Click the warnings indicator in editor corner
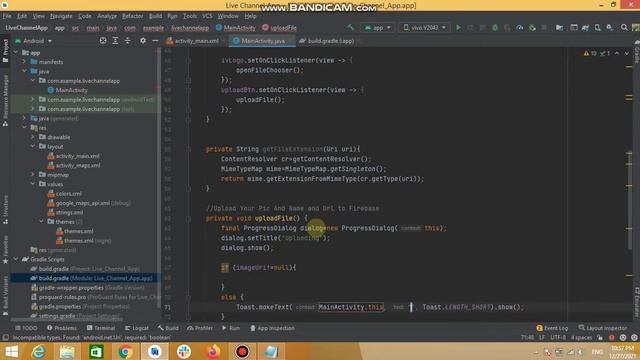The height and width of the screenshot is (360, 640). click(590, 53)
